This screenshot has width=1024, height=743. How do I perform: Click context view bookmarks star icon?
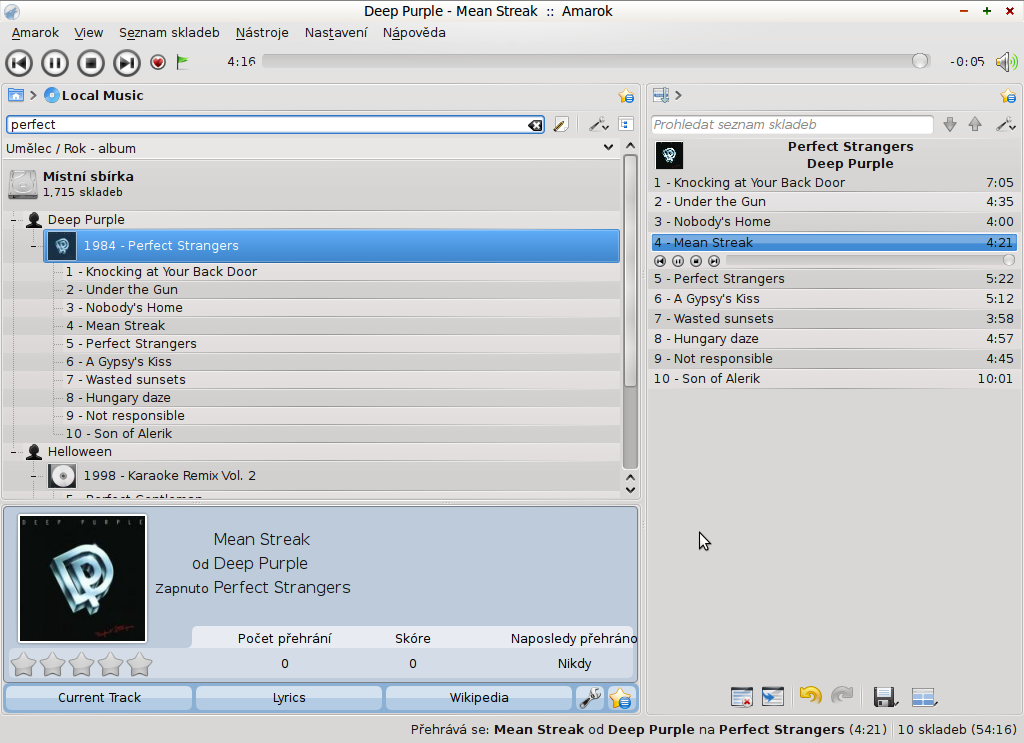coord(620,698)
